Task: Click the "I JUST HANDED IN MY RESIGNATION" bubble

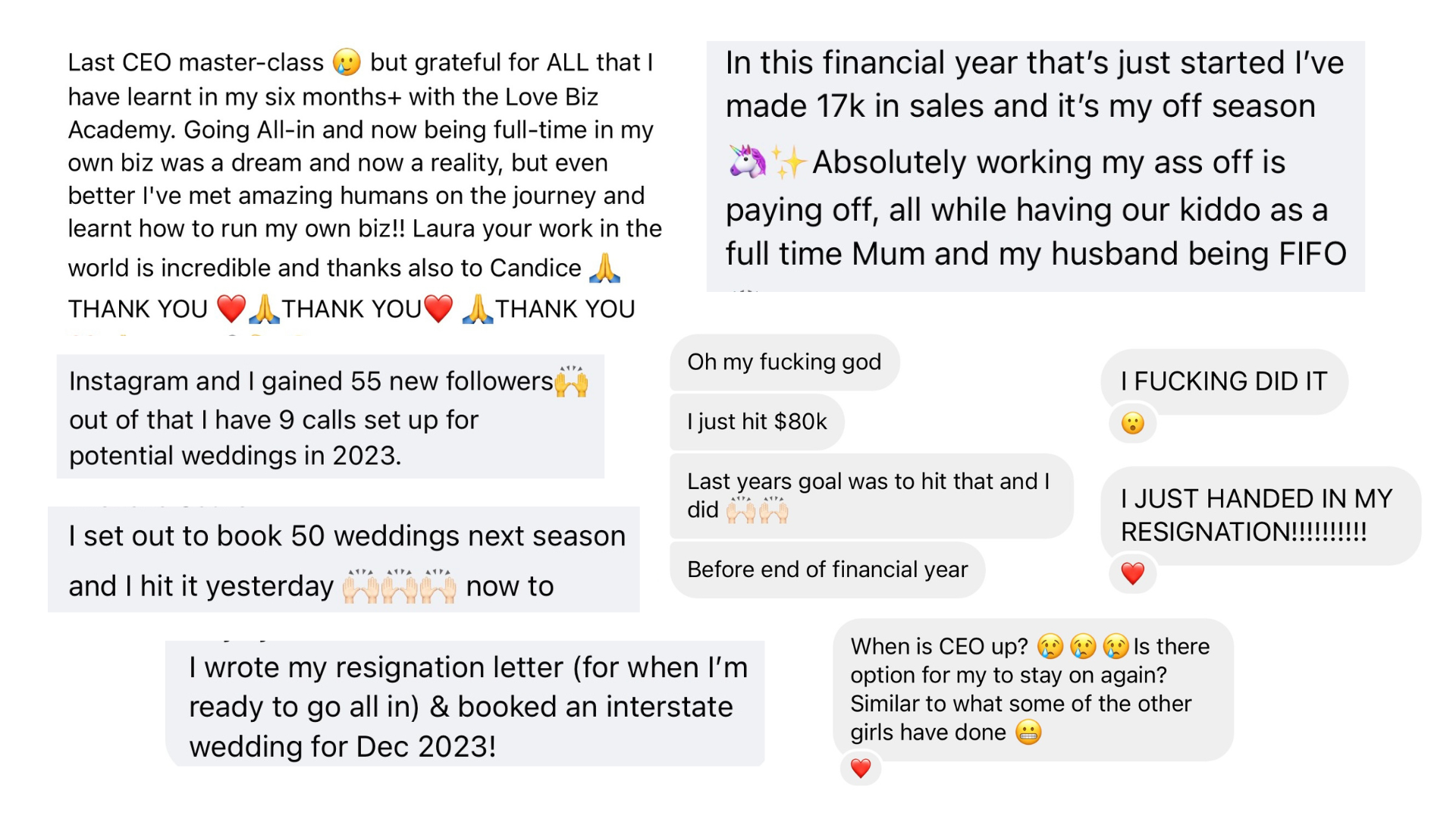Action: pyautogui.click(x=1257, y=515)
